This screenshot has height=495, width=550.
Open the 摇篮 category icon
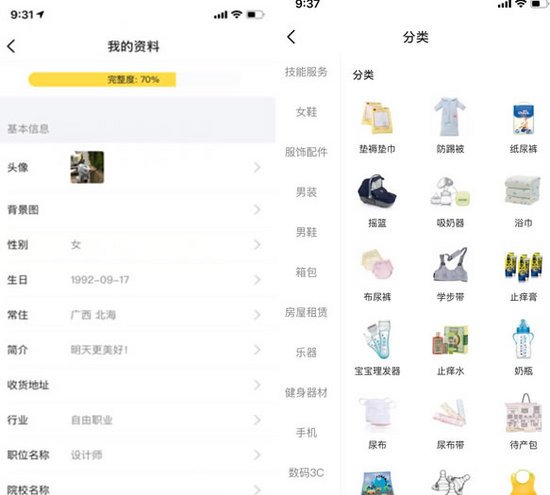(377, 192)
